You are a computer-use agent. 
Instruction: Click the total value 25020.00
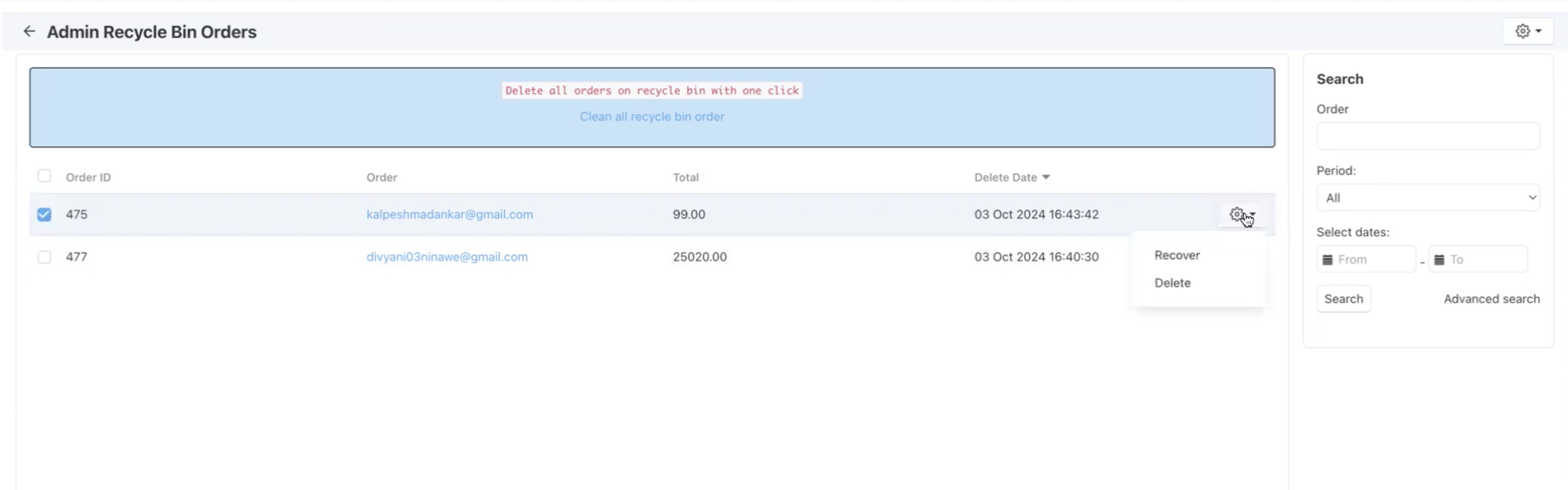pyautogui.click(x=700, y=257)
